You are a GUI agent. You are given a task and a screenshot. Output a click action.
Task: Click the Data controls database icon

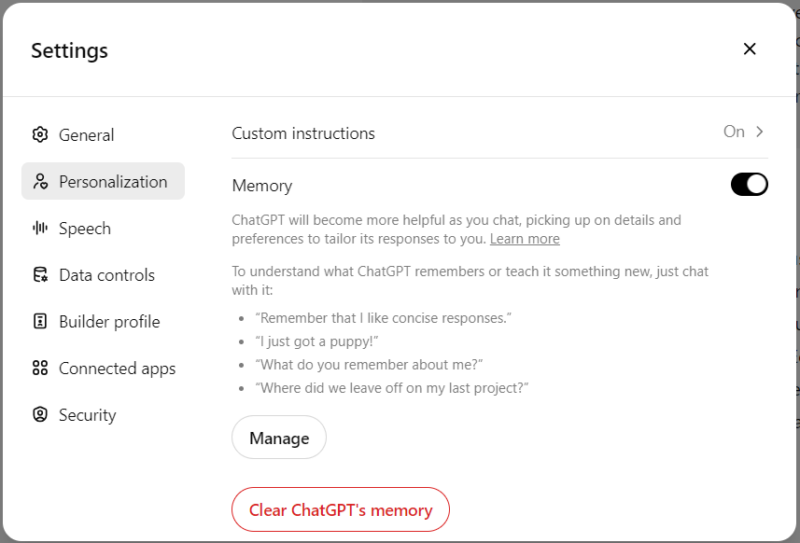[40, 275]
